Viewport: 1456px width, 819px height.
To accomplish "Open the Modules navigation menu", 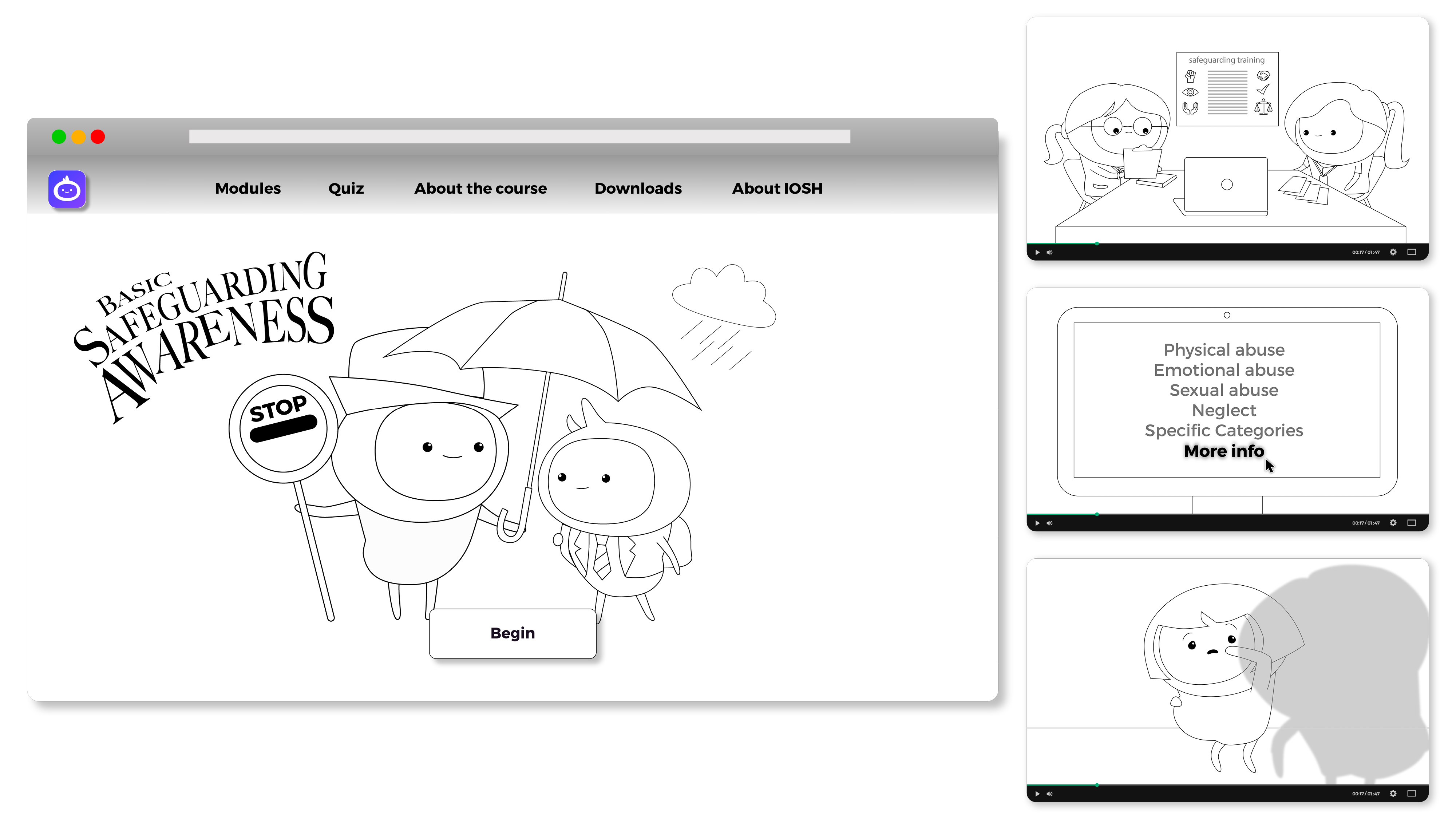I will coord(248,188).
